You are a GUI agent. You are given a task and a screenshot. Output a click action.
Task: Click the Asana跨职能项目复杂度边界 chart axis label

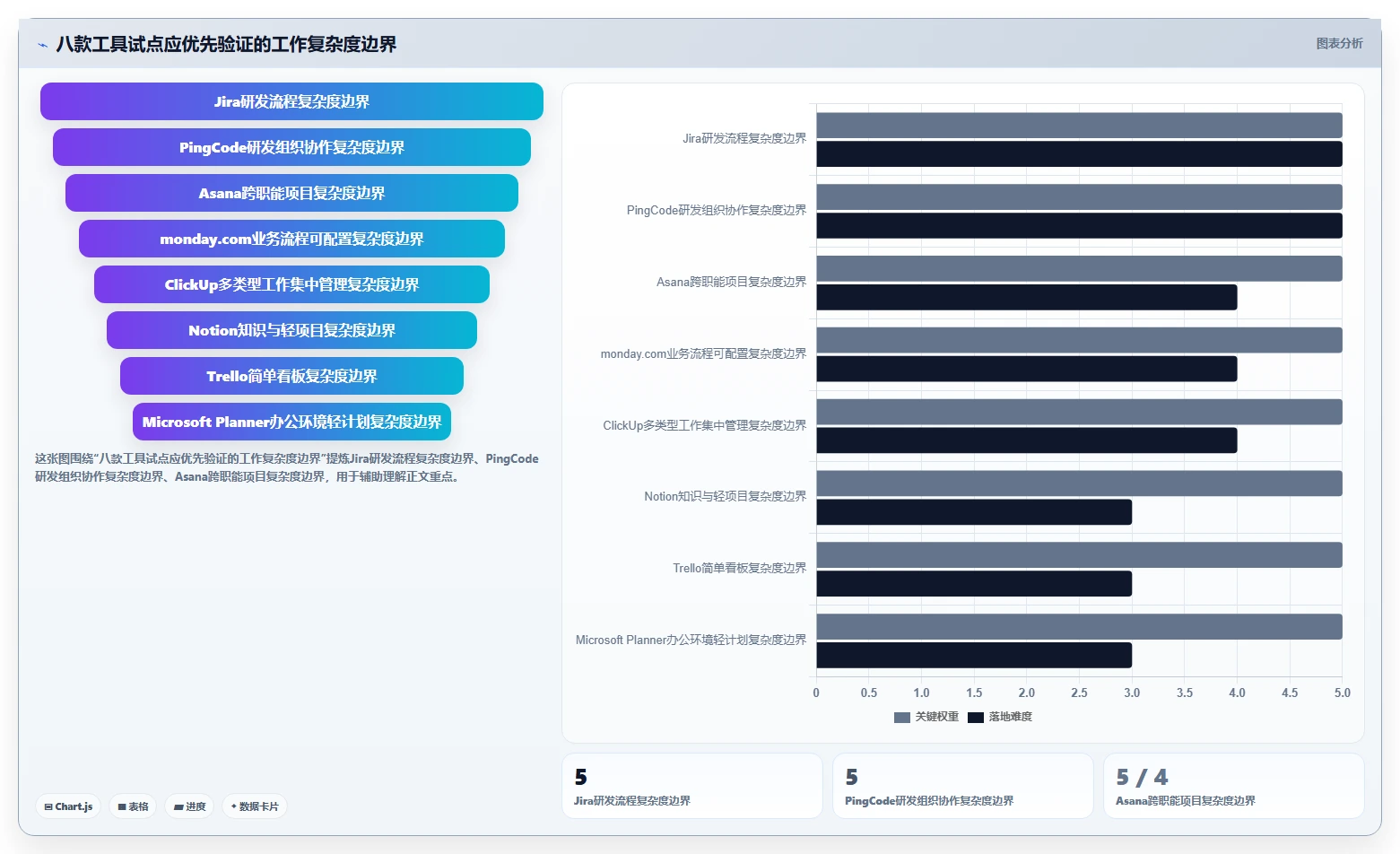click(732, 283)
